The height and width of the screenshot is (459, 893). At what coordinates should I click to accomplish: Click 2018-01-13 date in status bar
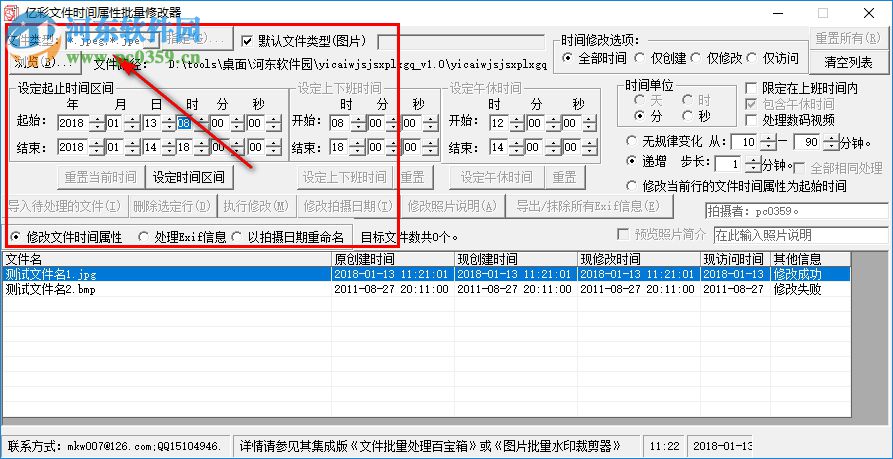pyautogui.click(x=722, y=445)
